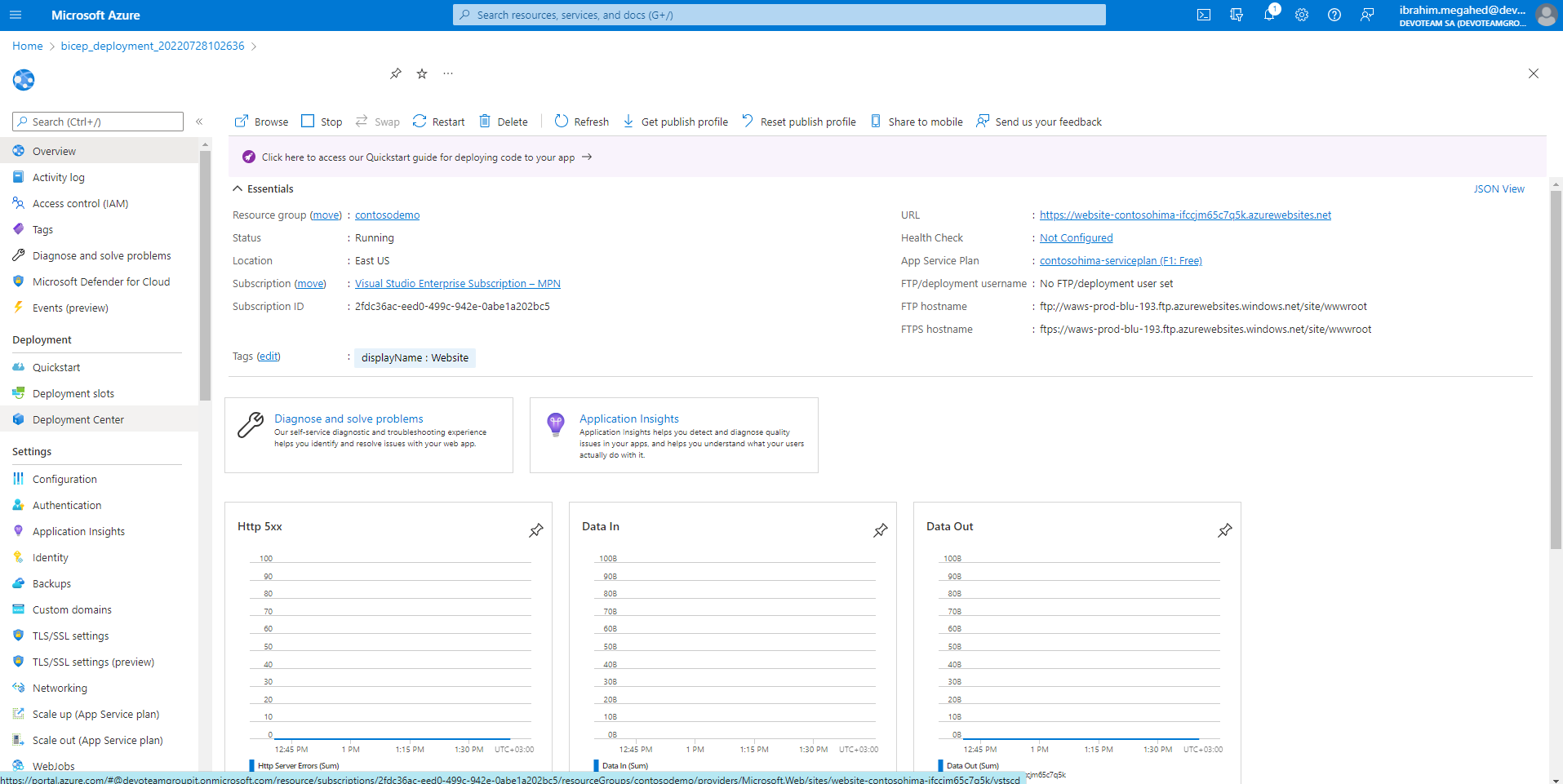This screenshot has width=1563, height=784.
Task: Open the Help pane
Action: 1334,15
